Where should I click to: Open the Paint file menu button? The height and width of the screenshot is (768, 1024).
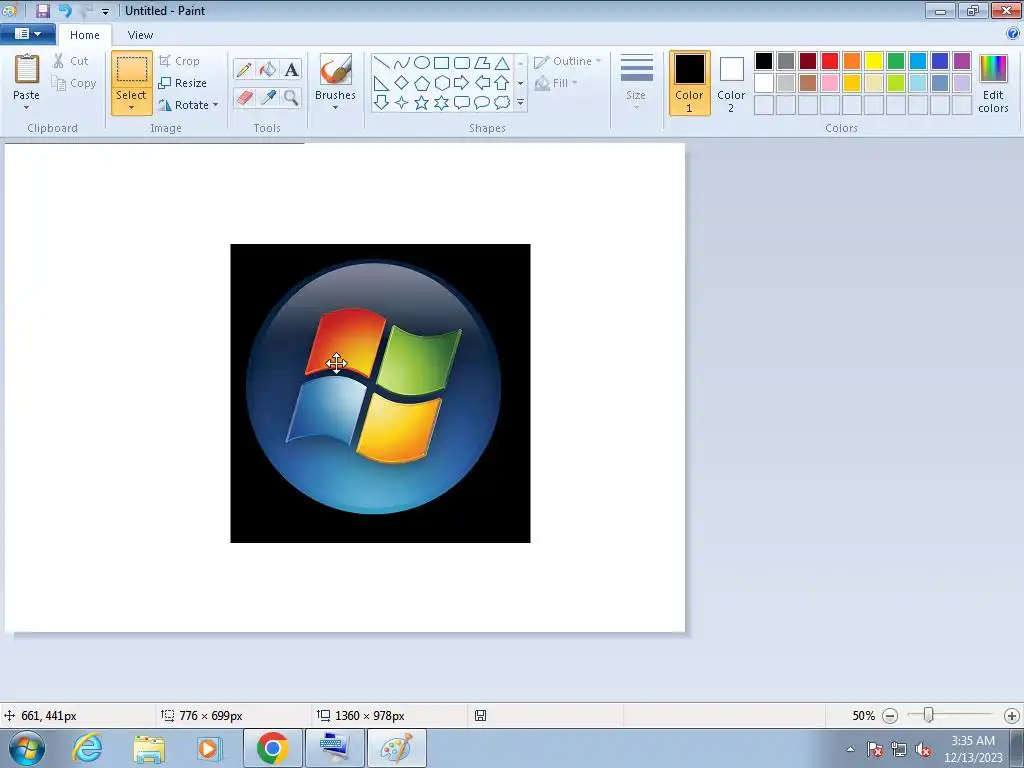tap(27, 33)
